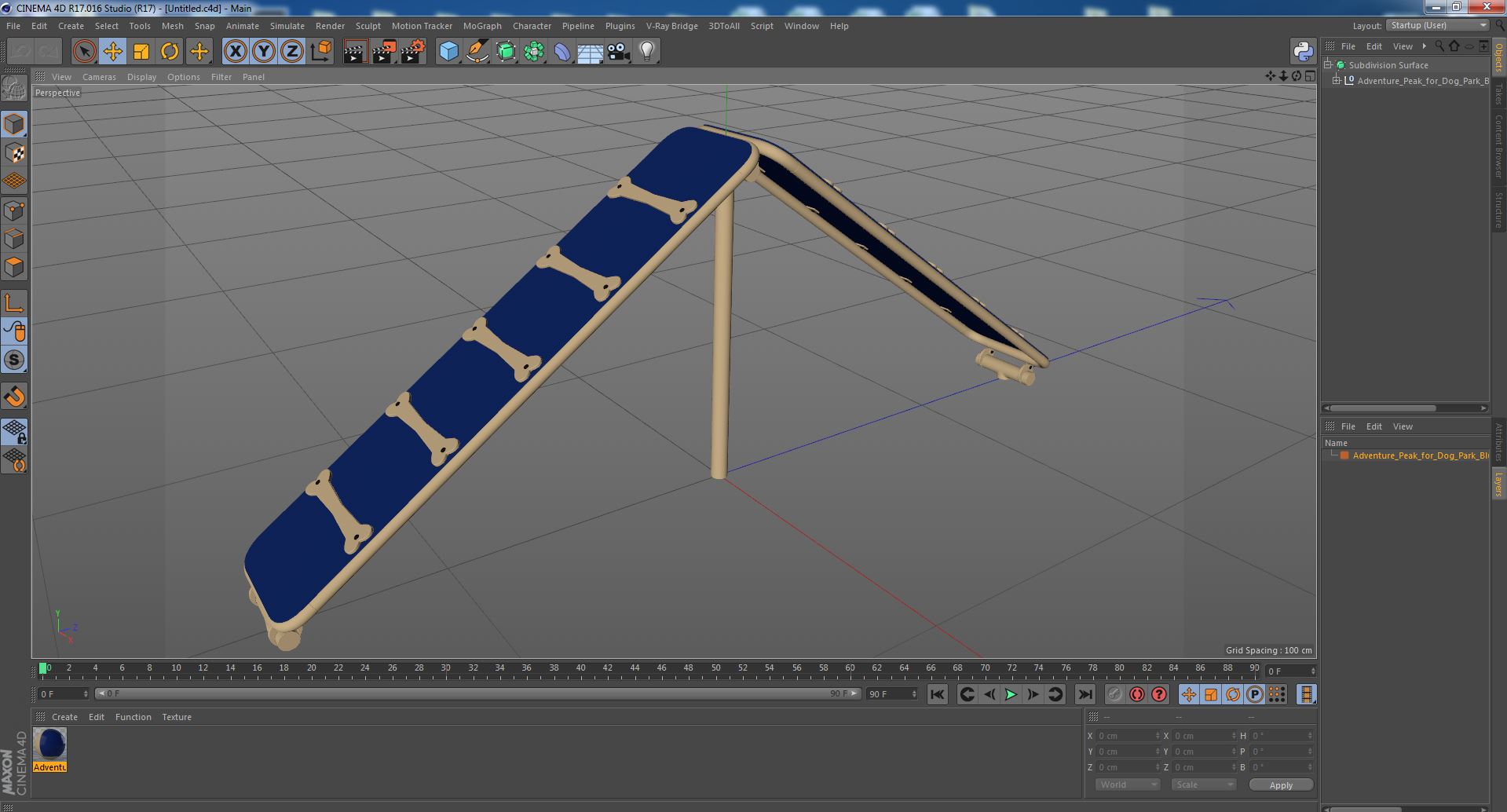1507x812 pixels.
Task: Toggle Y axis lock
Action: point(264,52)
